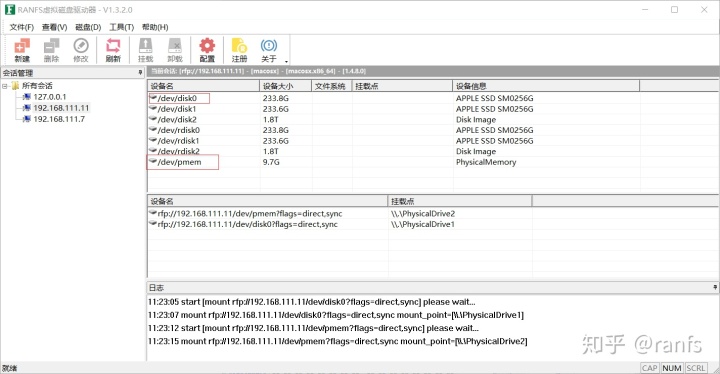Image resolution: width=720 pixels, height=374 pixels.
Task: Click computer icon beside 127.0.0.1
Action: [x=27, y=97]
